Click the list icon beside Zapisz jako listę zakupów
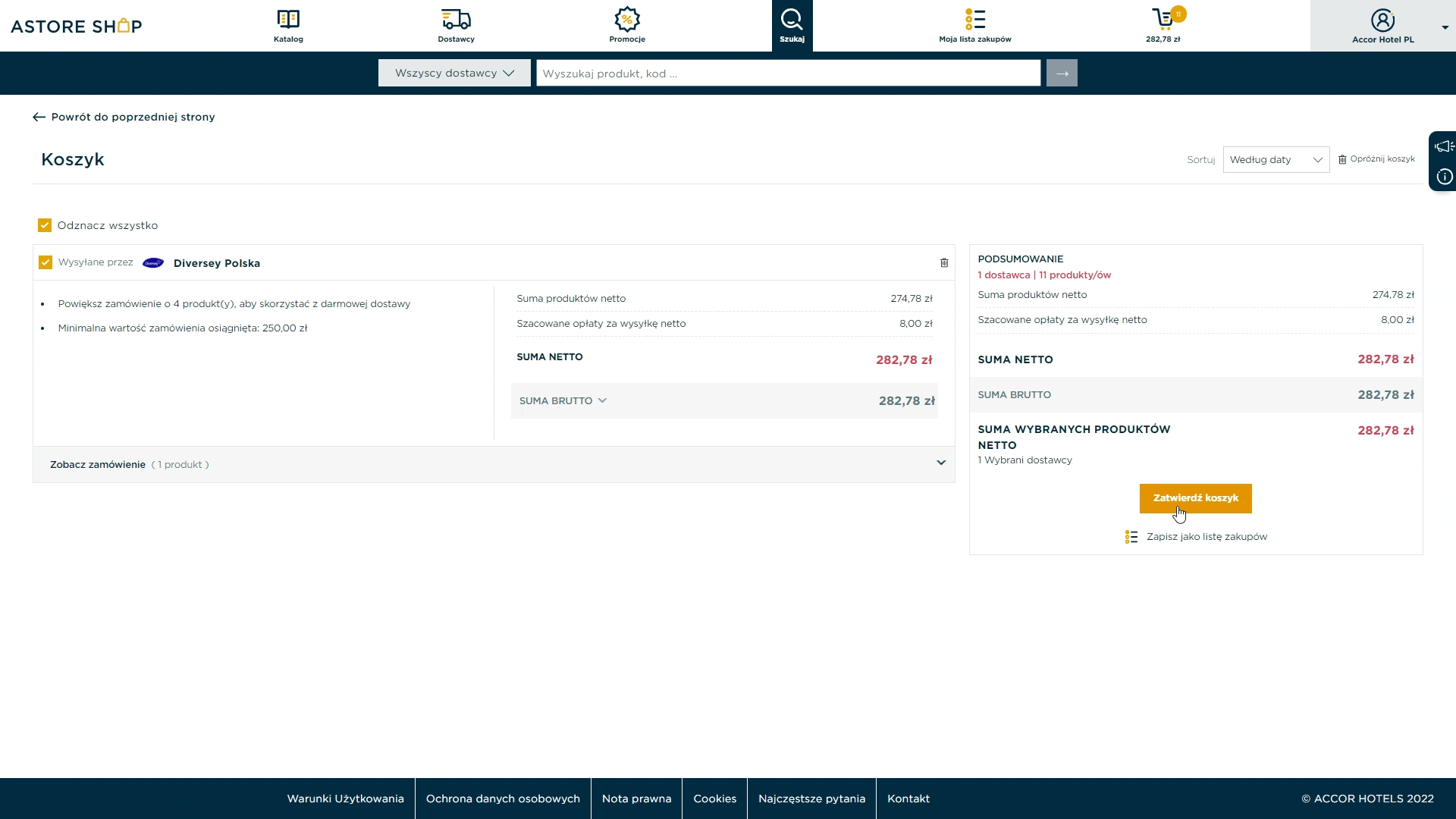 tap(1131, 537)
